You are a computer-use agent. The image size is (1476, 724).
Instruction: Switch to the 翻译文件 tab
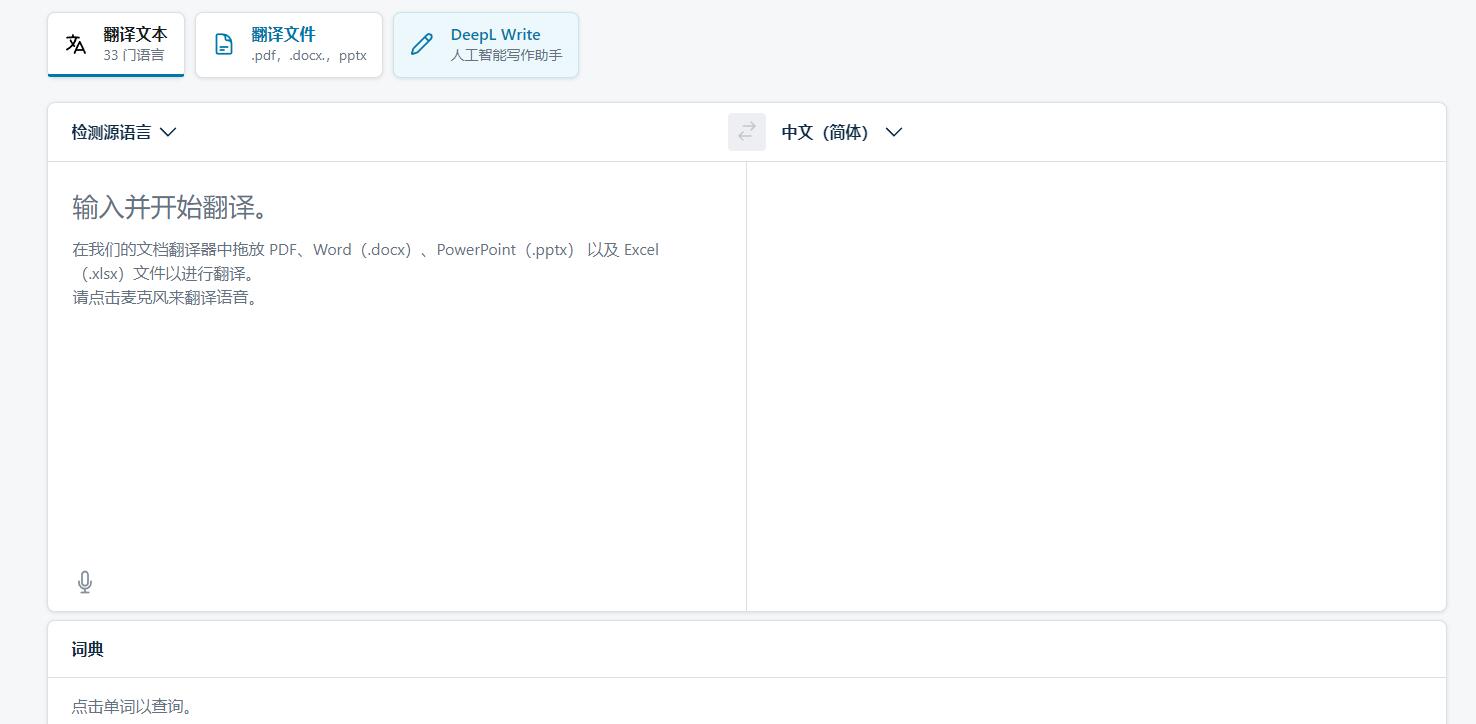(289, 44)
